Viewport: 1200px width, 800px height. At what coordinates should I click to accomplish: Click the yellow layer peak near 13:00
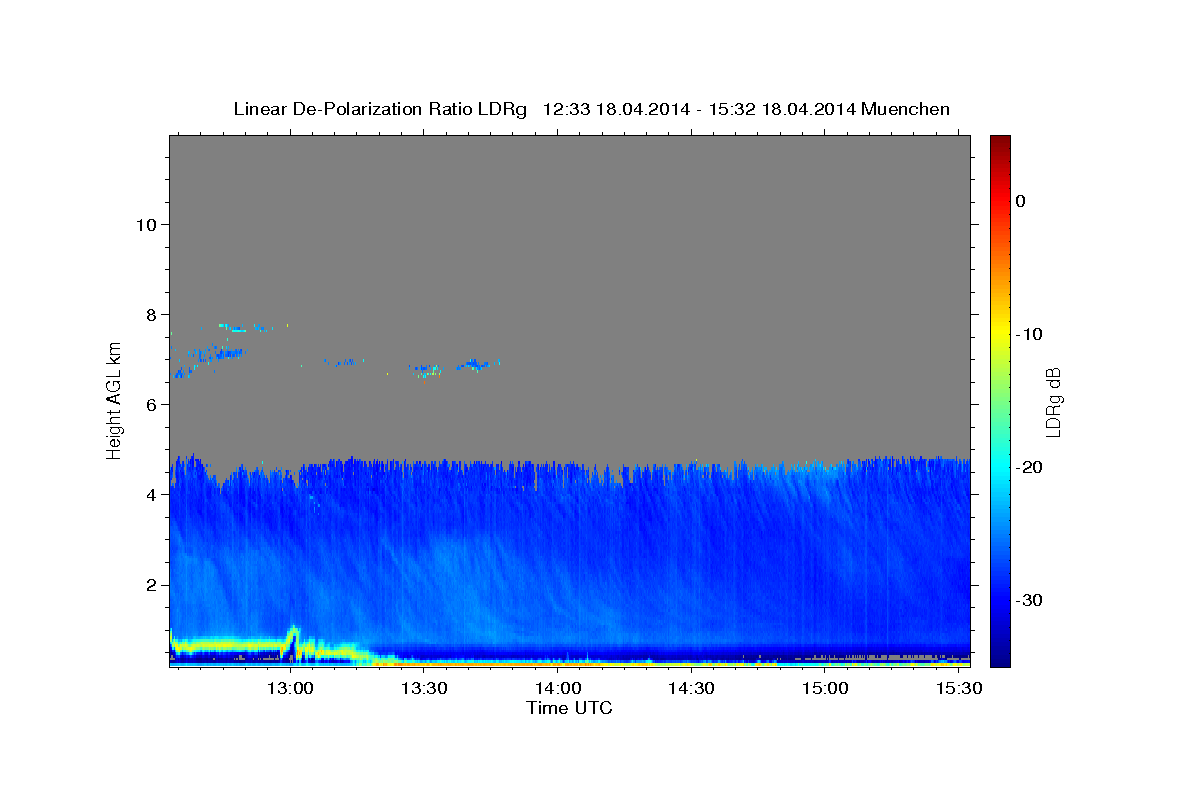(294, 633)
